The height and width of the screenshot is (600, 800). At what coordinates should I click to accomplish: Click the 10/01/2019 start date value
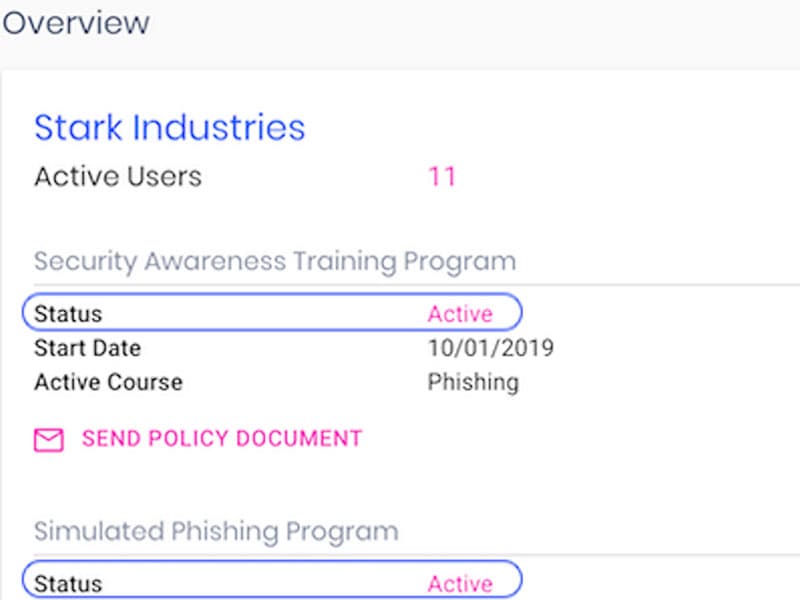click(491, 349)
